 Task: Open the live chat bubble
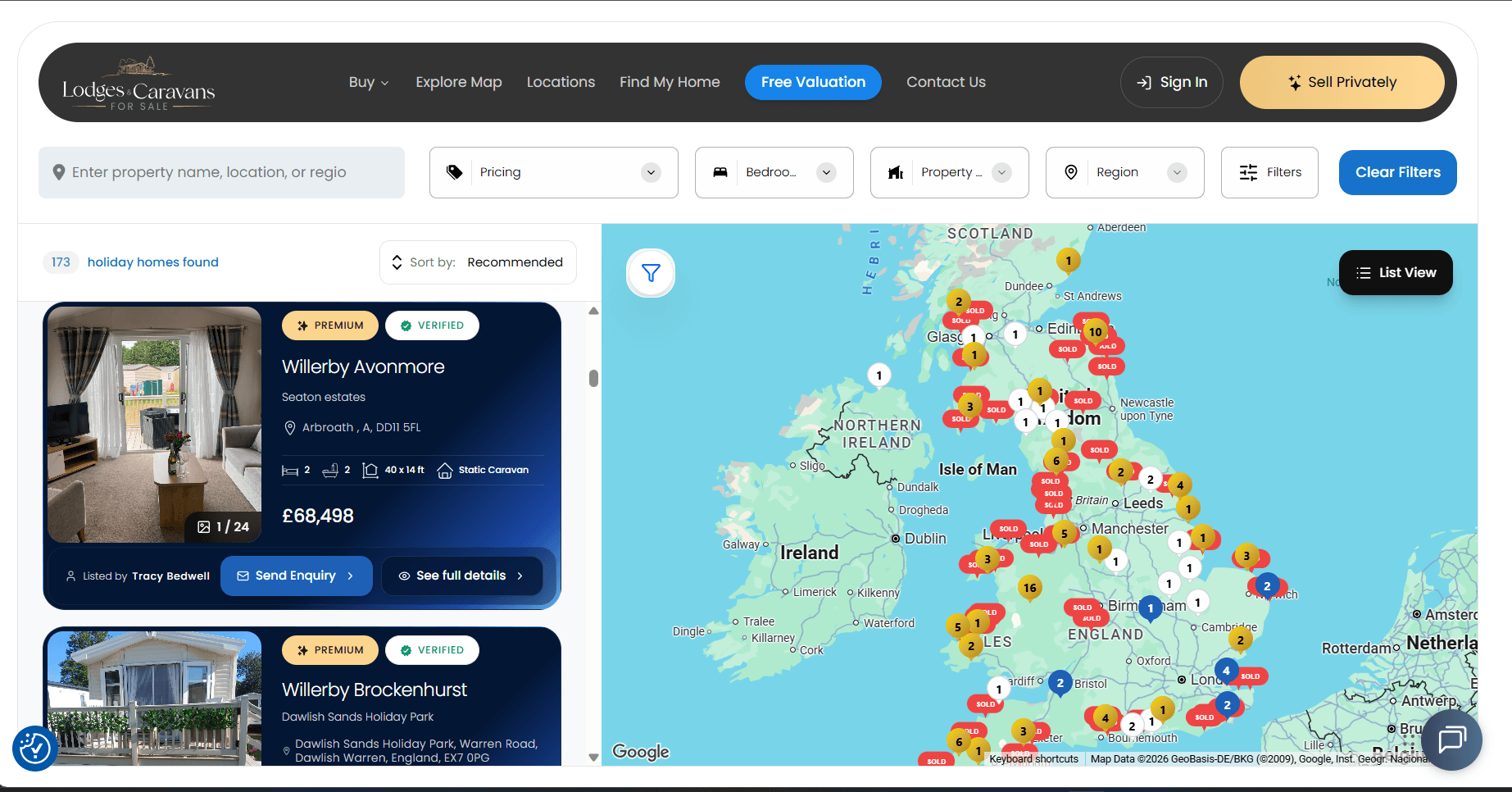click(1451, 740)
